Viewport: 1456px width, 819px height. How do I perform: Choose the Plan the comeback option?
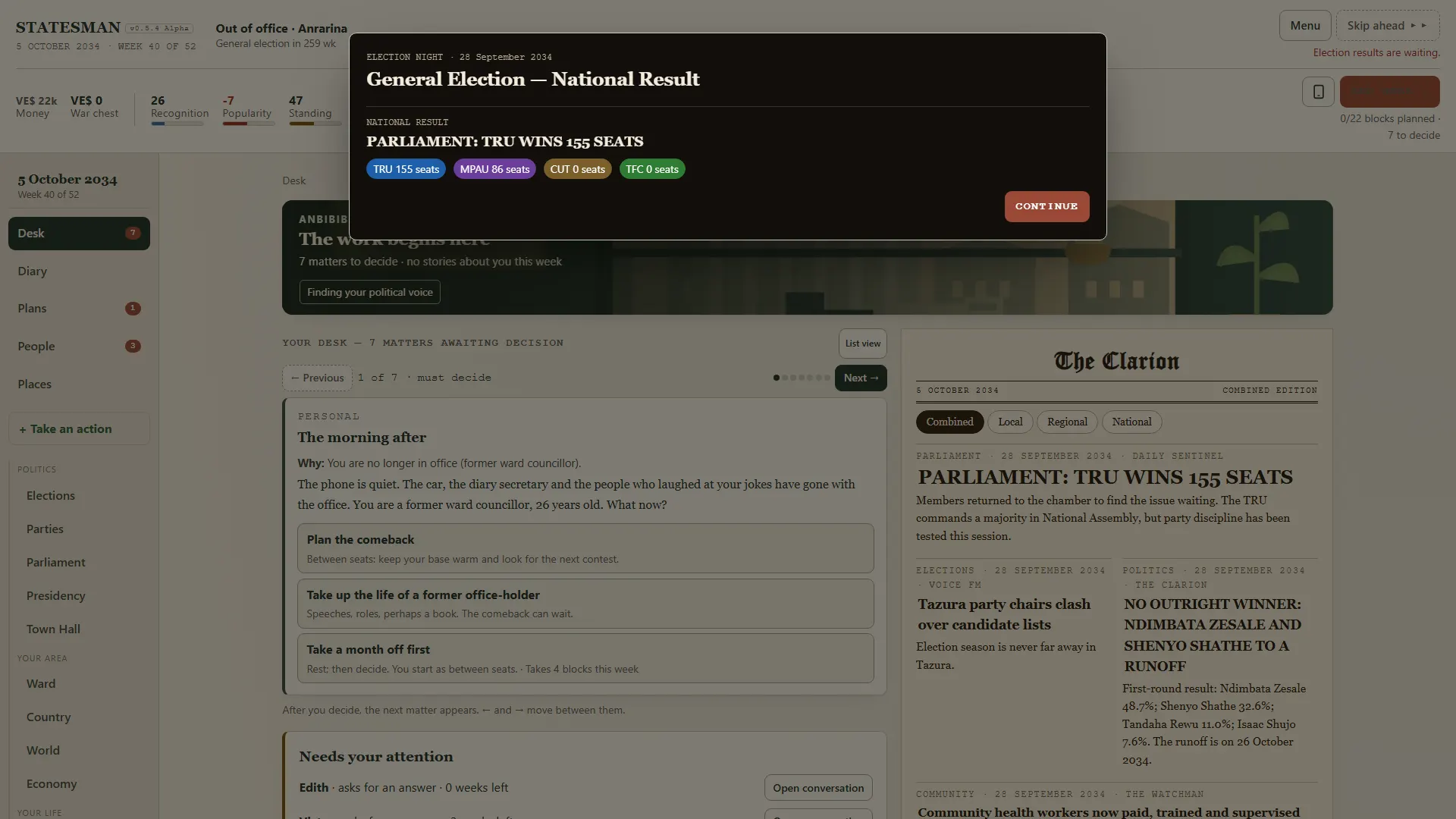(x=585, y=548)
